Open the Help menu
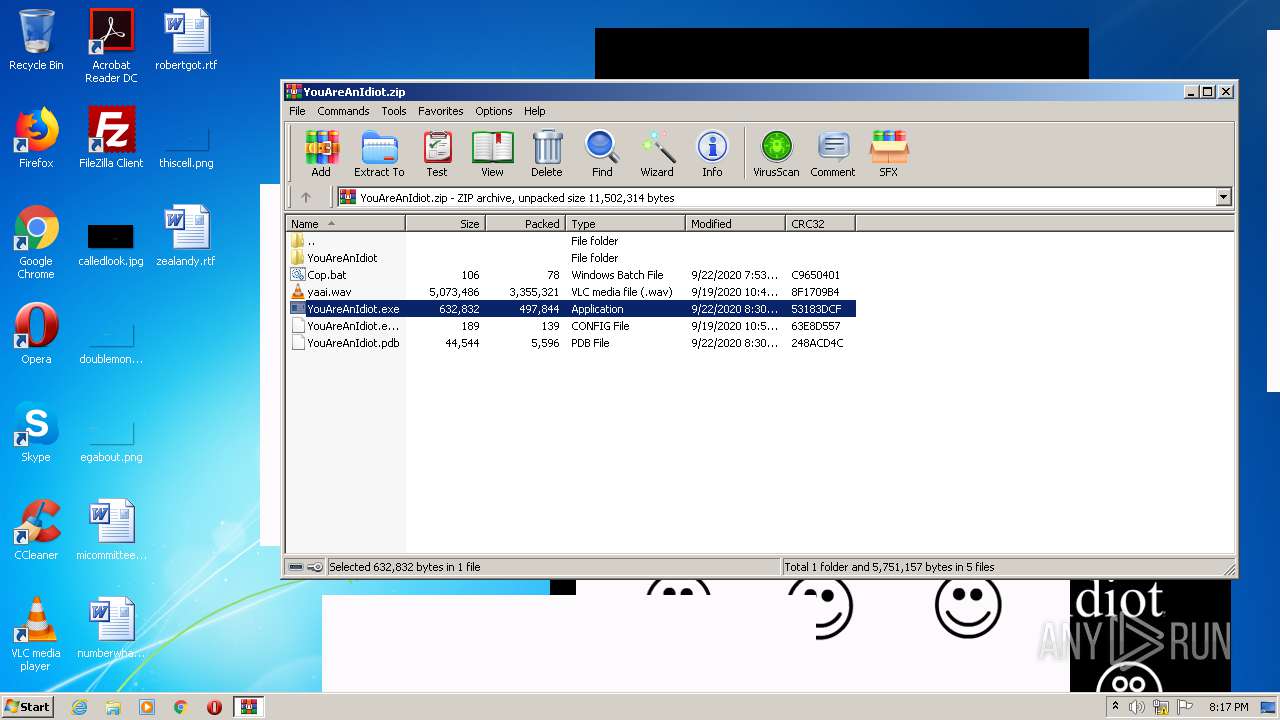1280x720 pixels. click(x=535, y=111)
